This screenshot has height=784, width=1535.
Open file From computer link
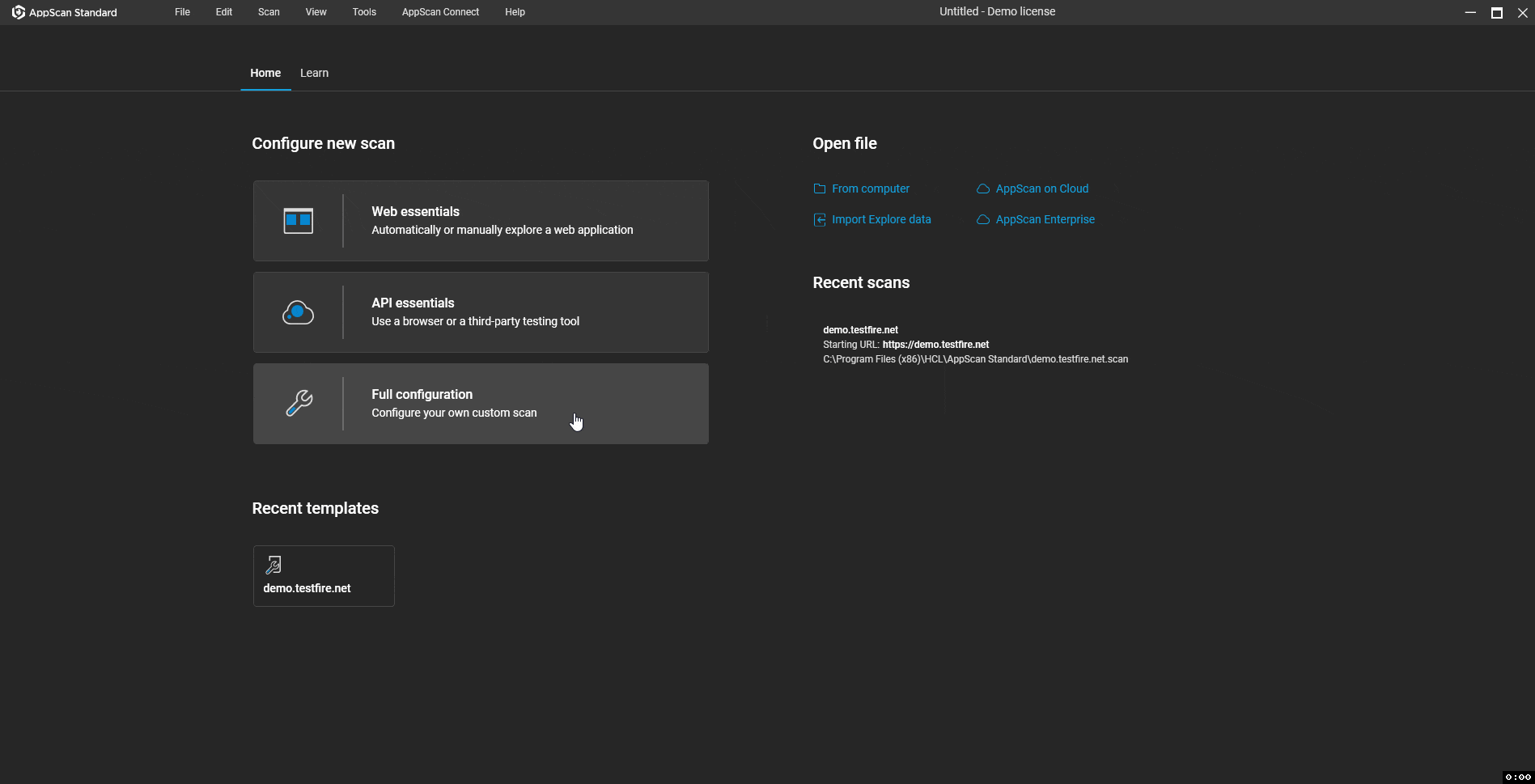click(x=870, y=189)
